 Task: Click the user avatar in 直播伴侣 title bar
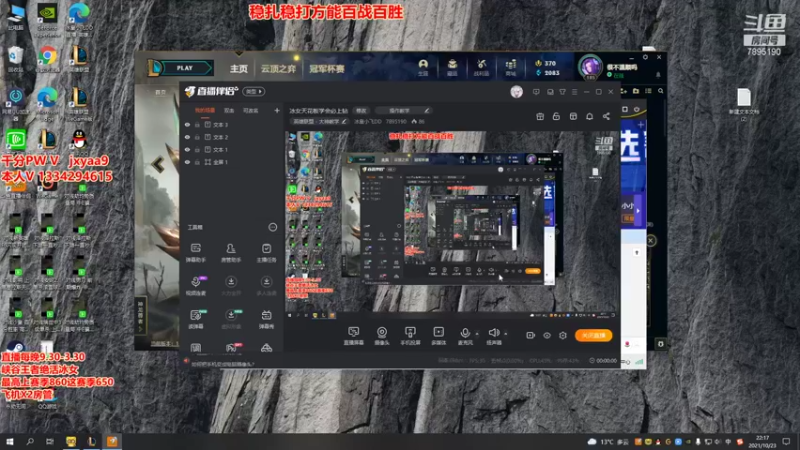[x=516, y=92]
